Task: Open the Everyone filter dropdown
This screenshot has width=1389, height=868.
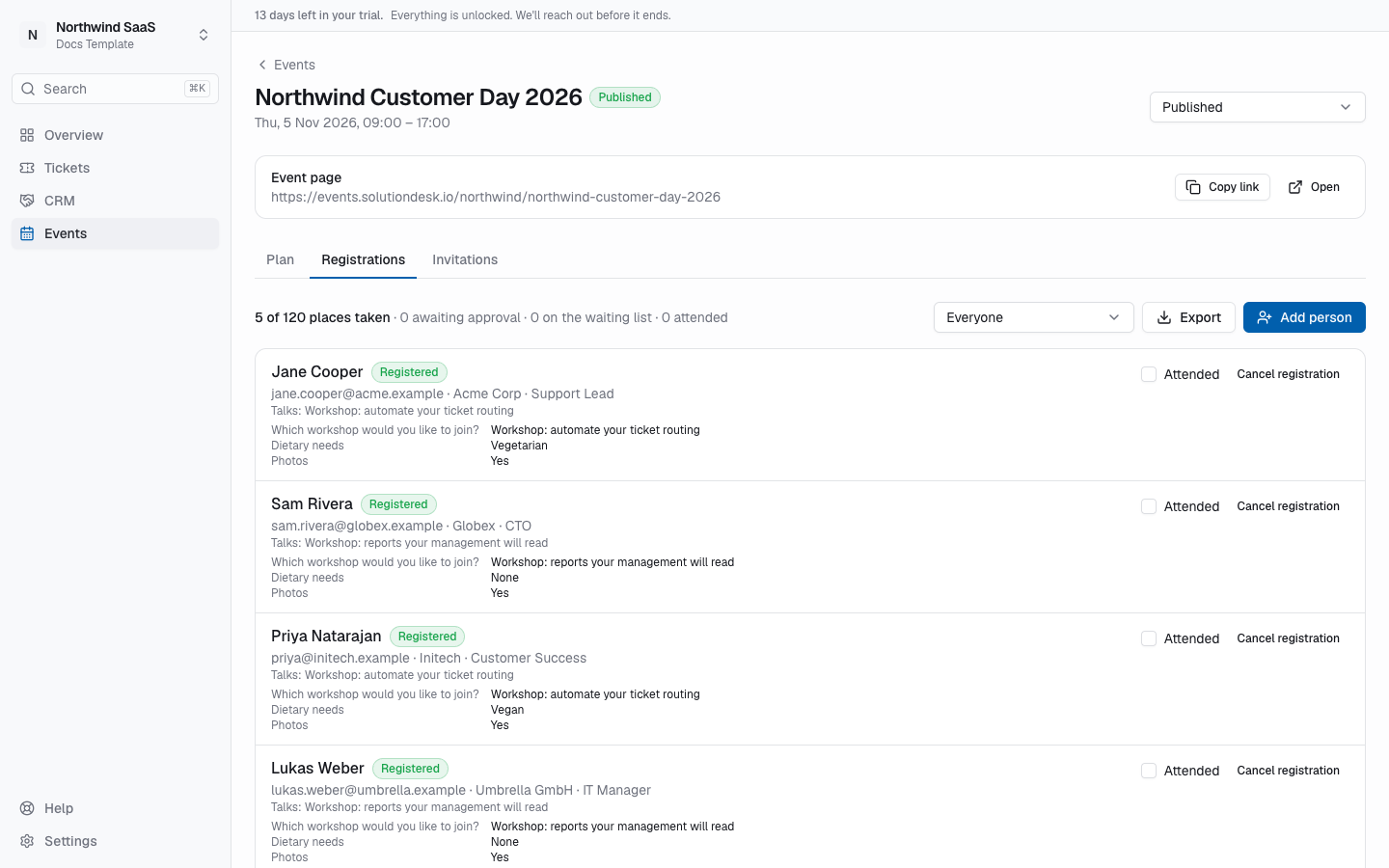Action: point(1033,317)
